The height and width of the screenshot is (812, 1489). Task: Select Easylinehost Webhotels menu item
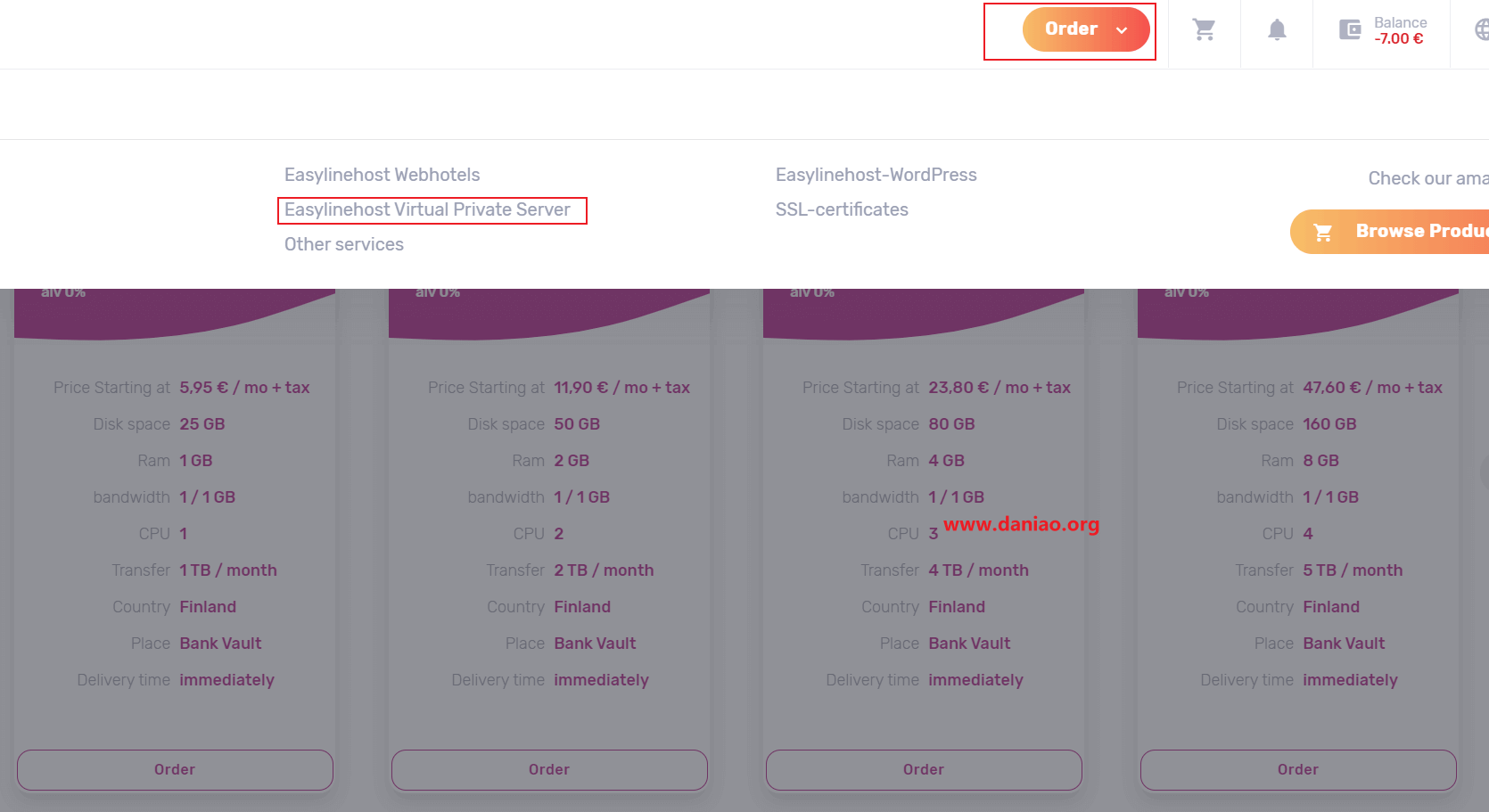[x=382, y=175]
